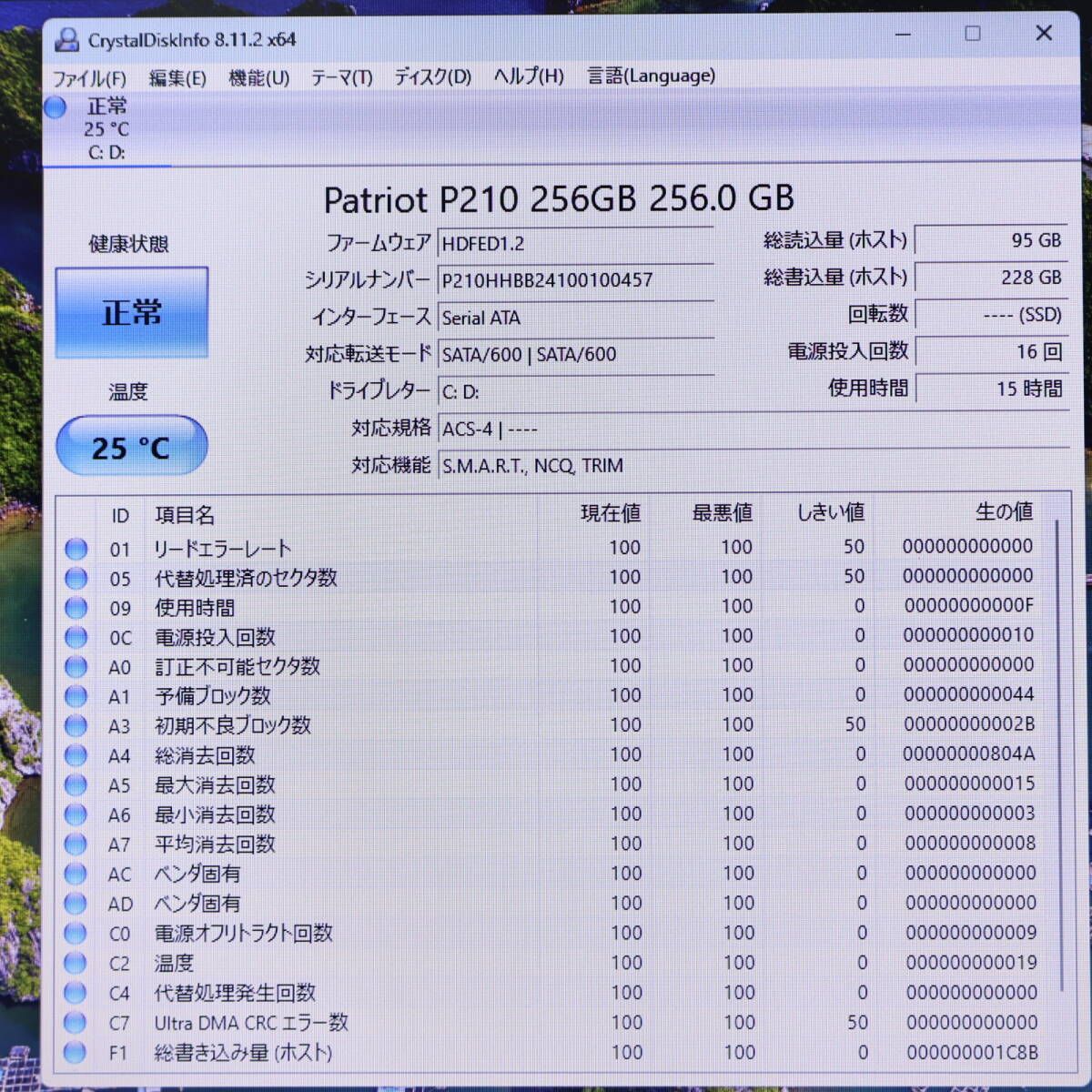Click the インターフェース field Serial ATA
Image resolution: width=1092 pixels, height=1092 pixels.
pyautogui.click(x=575, y=318)
